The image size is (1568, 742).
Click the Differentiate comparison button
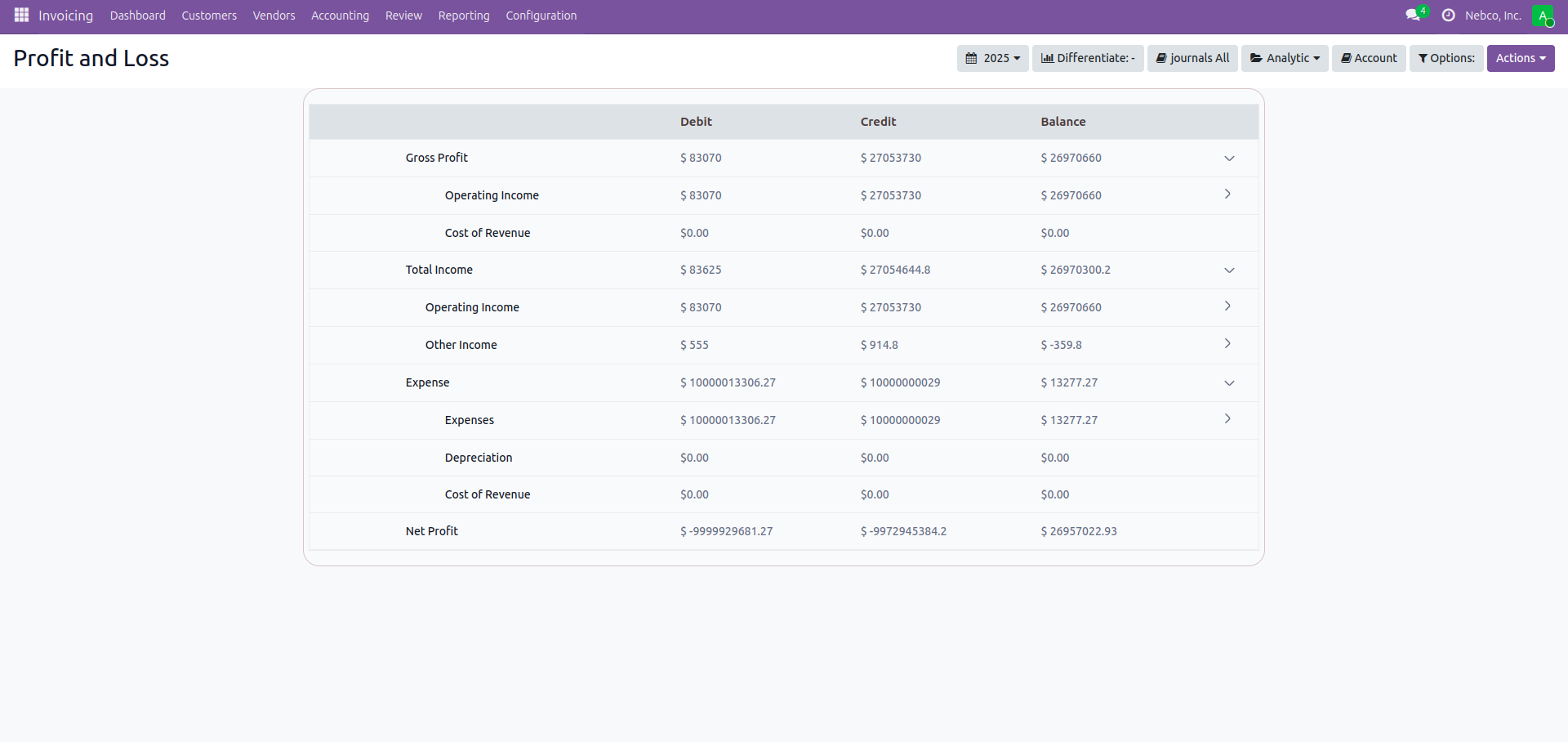coord(1088,58)
